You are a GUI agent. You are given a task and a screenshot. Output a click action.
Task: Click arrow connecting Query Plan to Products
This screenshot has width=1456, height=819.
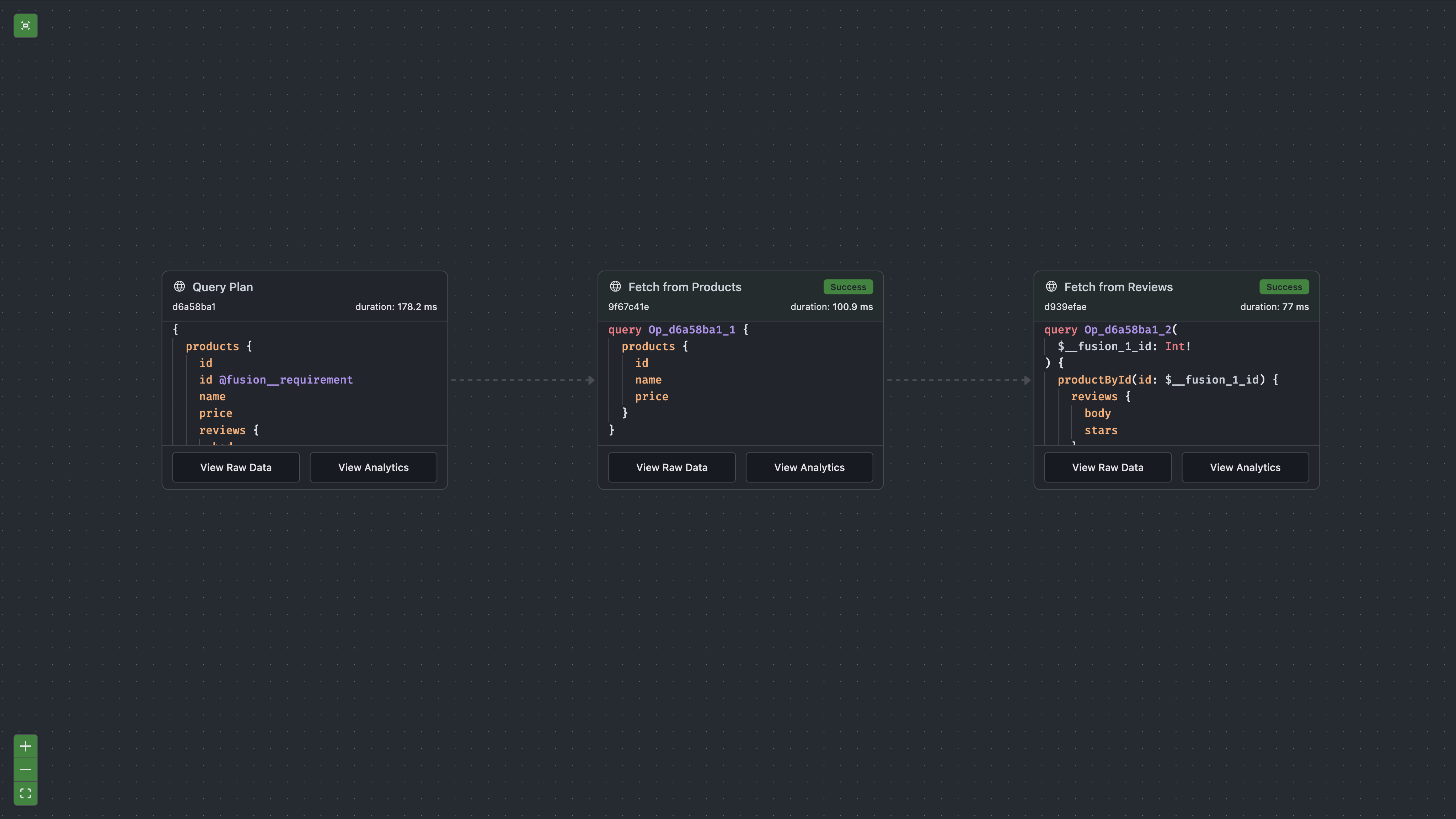pyautogui.click(x=523, y=380)
